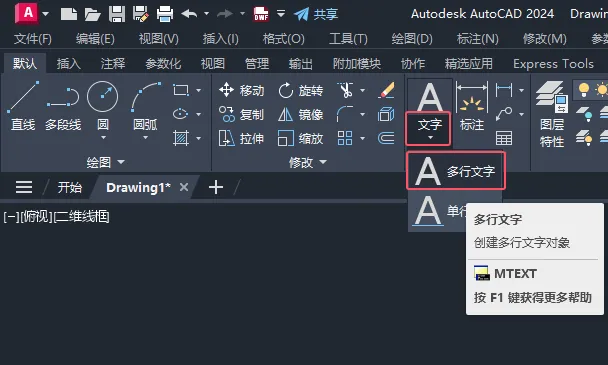Click the array grid tool icon
608x365 pixels.
click(x=345, y=138)
